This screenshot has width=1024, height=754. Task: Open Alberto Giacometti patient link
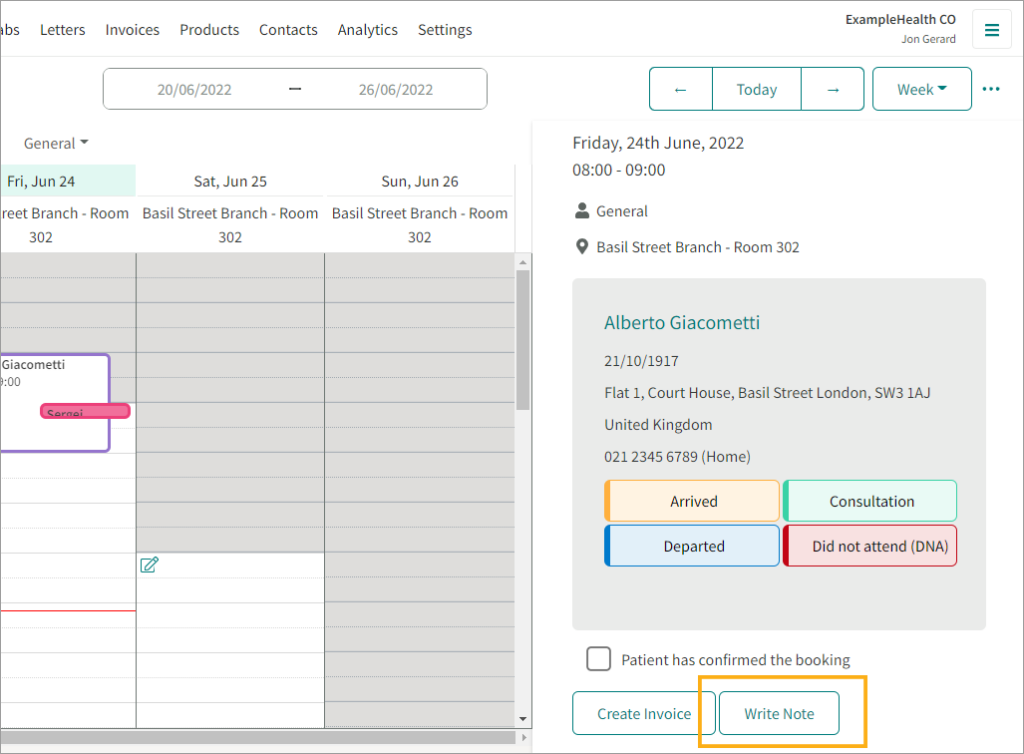click(682, 322)
